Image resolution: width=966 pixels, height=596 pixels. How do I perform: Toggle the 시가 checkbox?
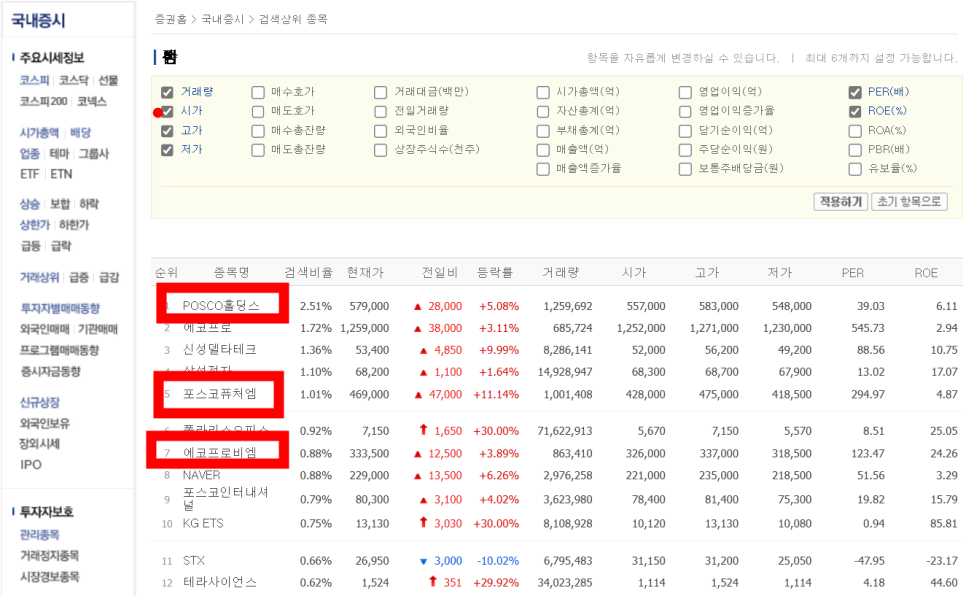point(167,112)
